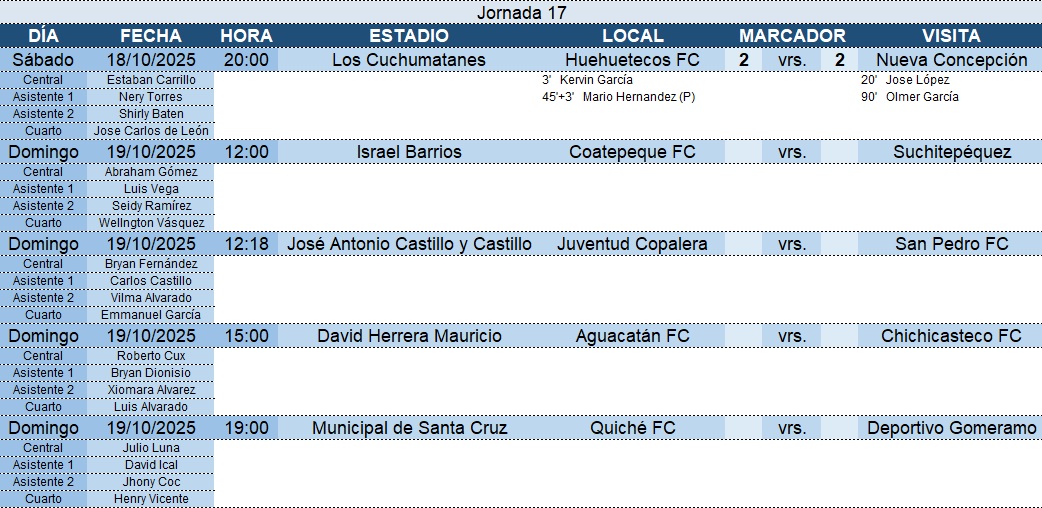Select central referee Estaban Carrillo cell
Image resolution: width=1042 pixels, height=508 pixels.
[150, 80]
